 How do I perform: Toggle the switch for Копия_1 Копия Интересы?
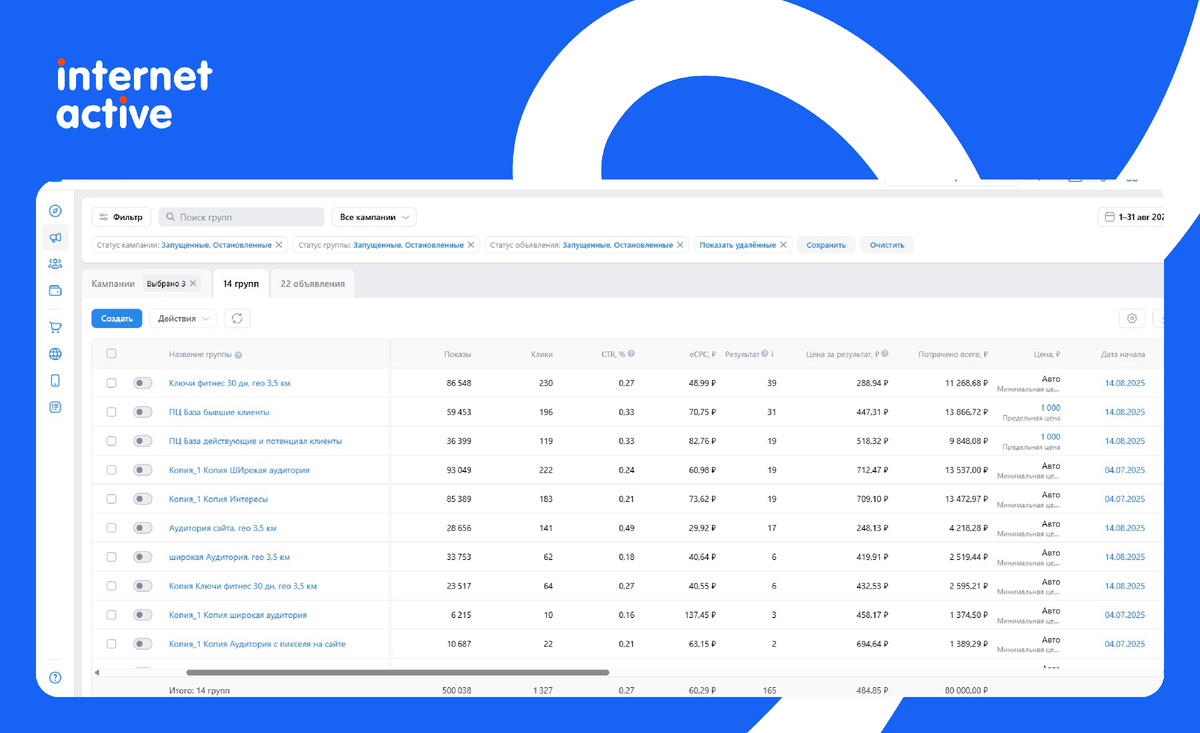pyautogui.click(x=143, y=499)
